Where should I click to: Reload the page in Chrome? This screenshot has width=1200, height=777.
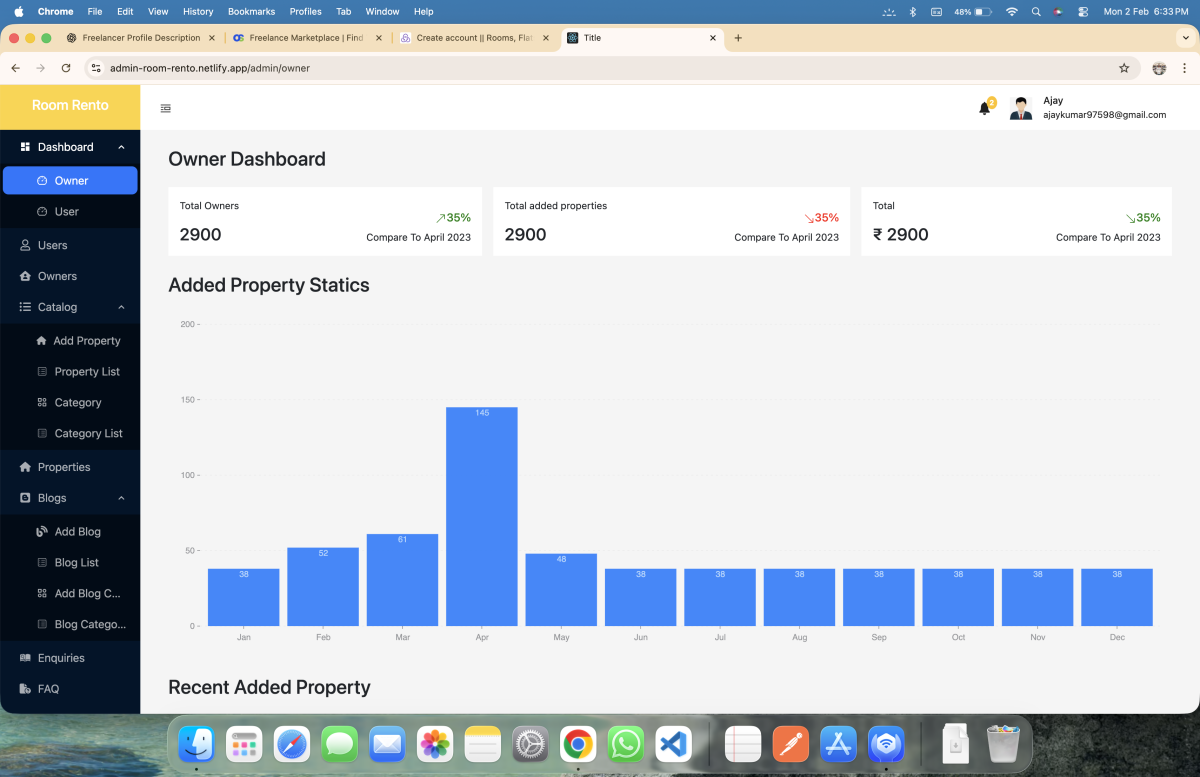coord(66,68)
